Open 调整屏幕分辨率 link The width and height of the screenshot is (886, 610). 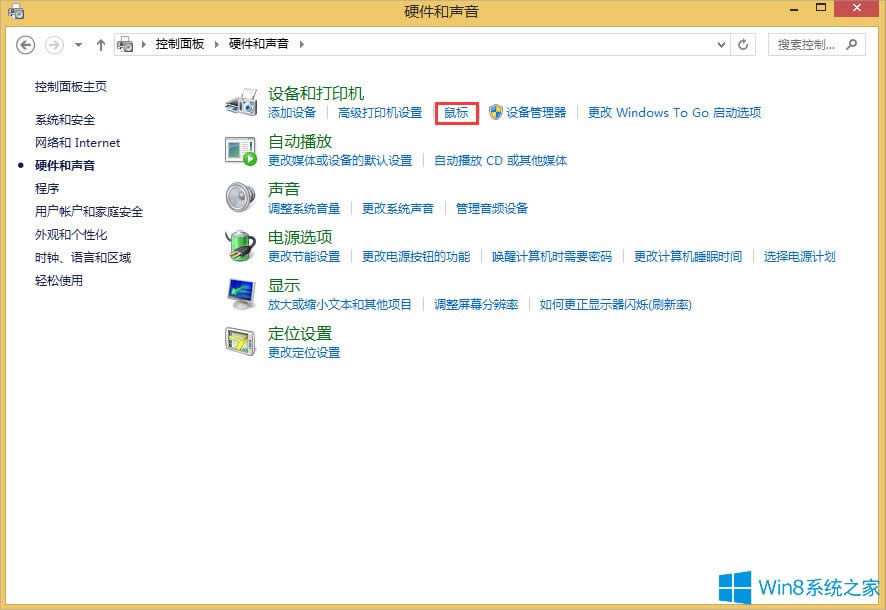(476, 305)
